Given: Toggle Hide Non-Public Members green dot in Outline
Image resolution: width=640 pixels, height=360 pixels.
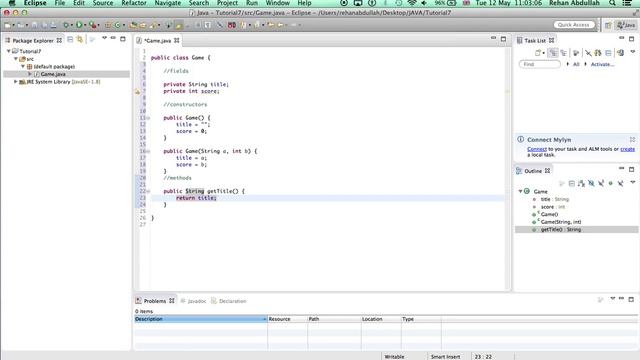Looking at the screenshot, I should (x=610, y=183).
